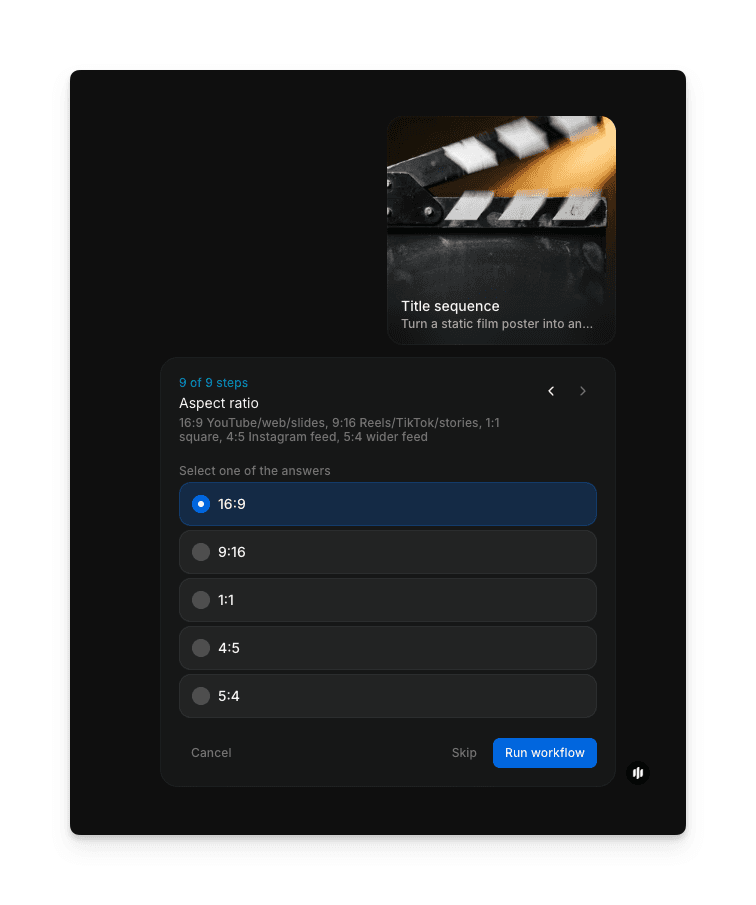Image resolution: width=756 pixels, height=905 pixels.
Task: Choose the 9:16 radio circle
Action: point(201,552)
